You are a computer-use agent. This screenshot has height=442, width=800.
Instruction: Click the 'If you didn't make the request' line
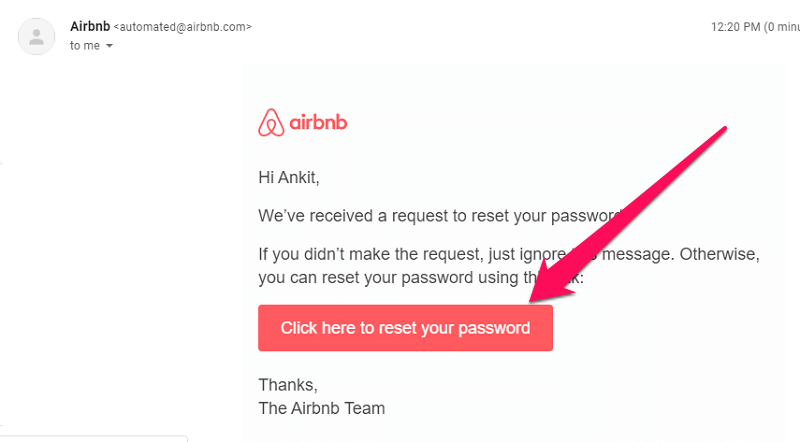pyautogui.click(x=509, y=254)
